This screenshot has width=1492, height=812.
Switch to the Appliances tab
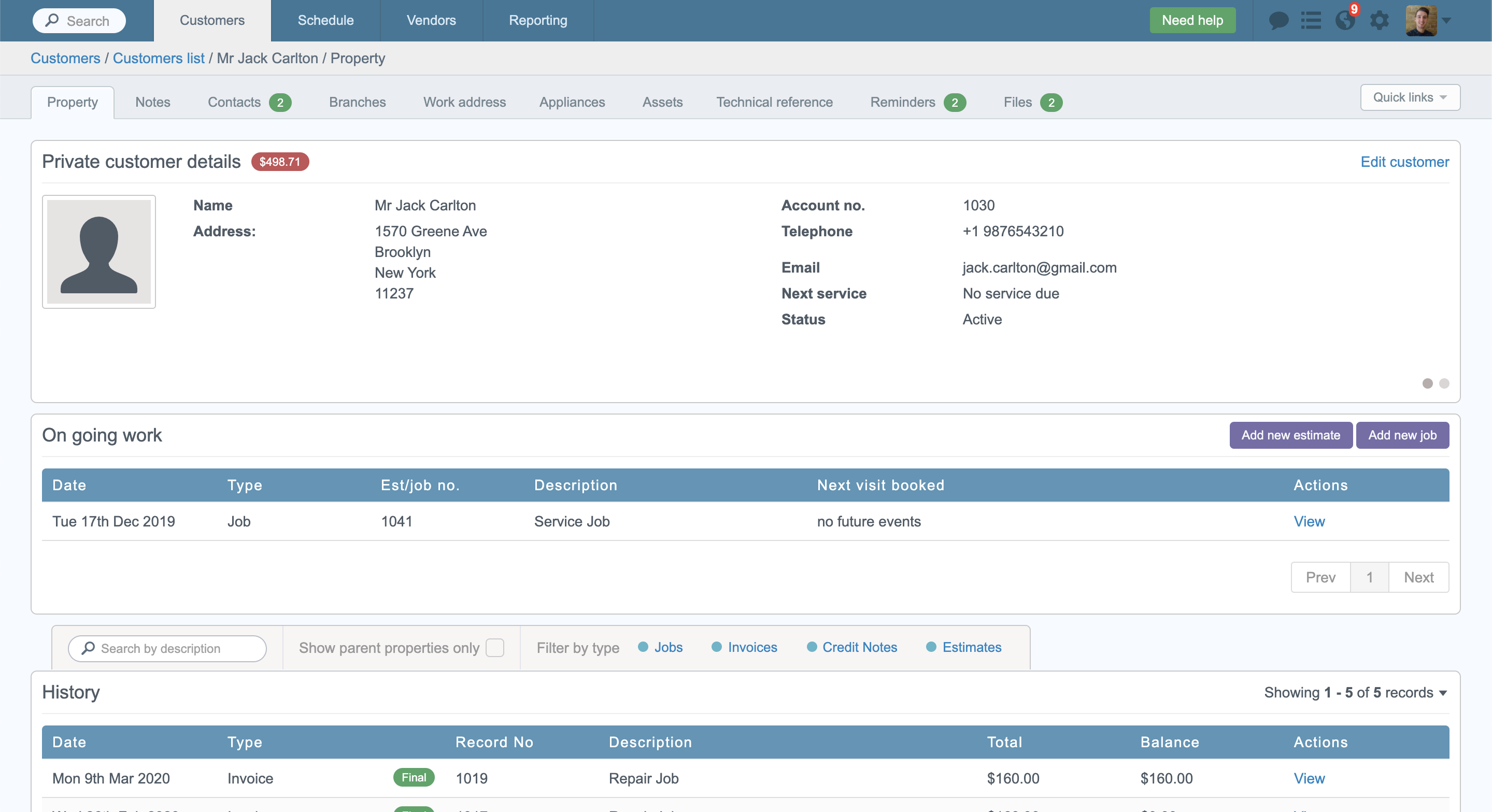572,102
